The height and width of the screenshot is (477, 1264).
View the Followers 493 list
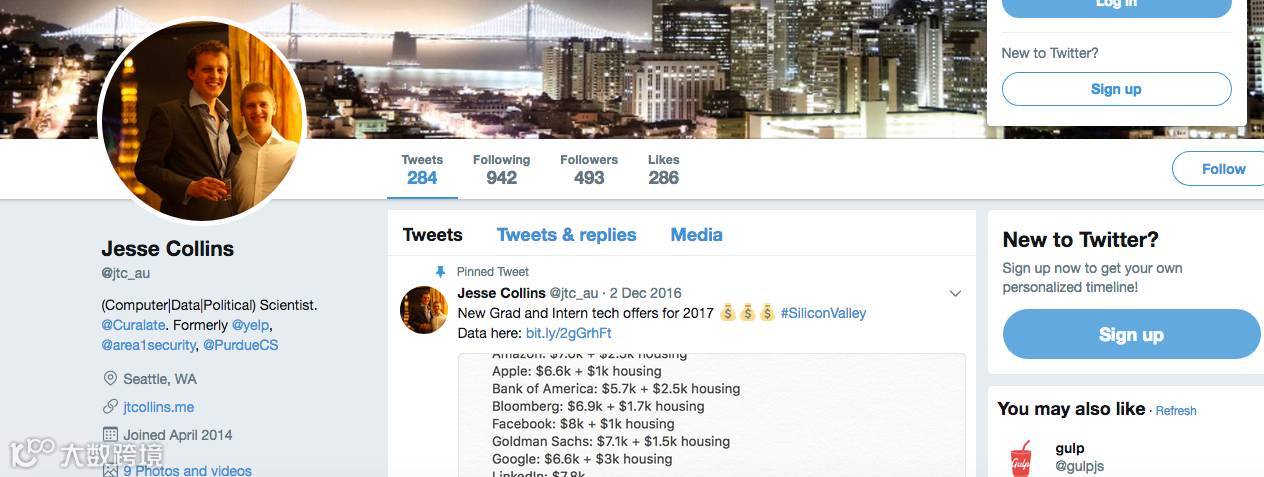coord(589,170)
